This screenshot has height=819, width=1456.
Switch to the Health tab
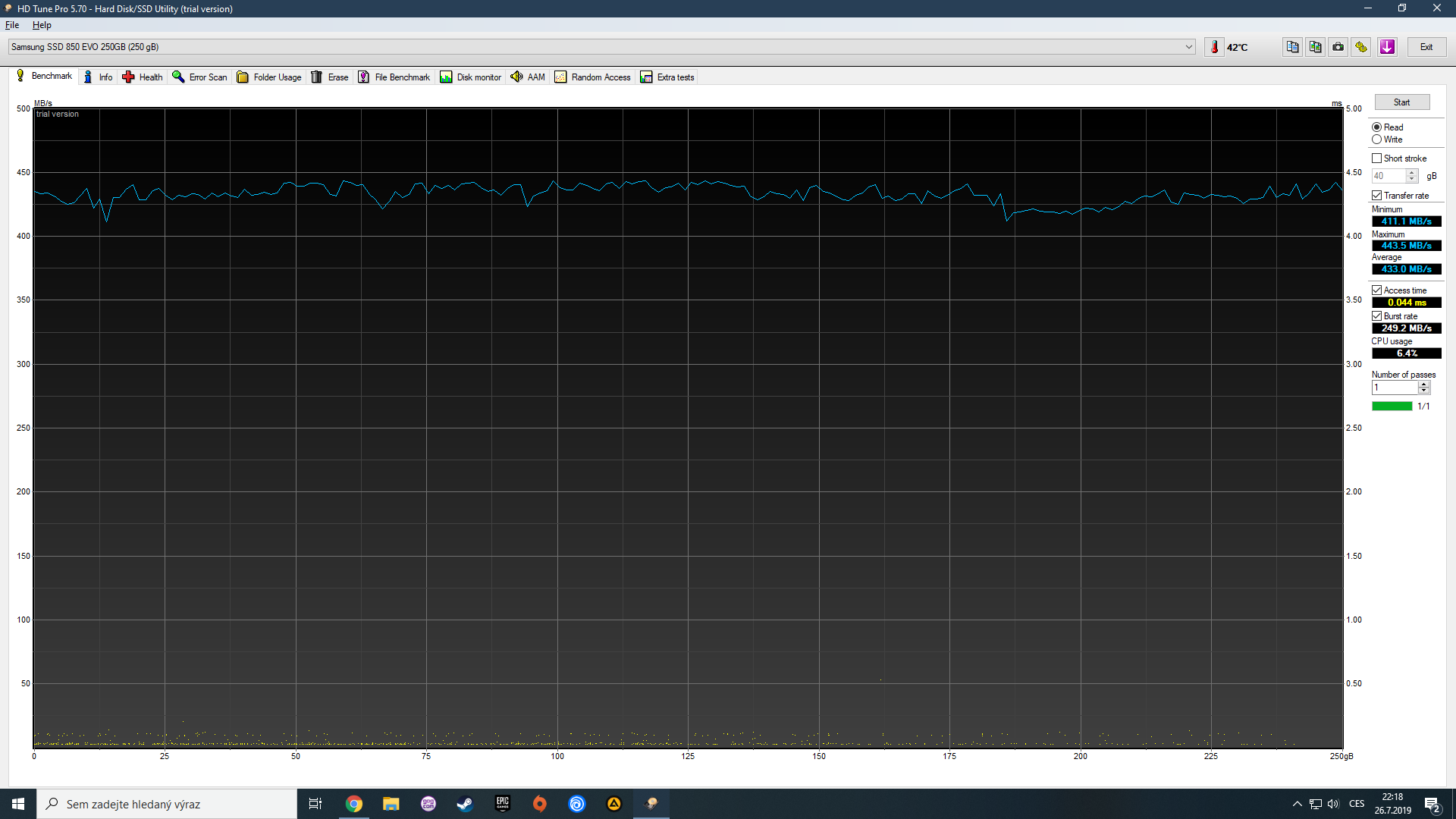coord(143,77)
